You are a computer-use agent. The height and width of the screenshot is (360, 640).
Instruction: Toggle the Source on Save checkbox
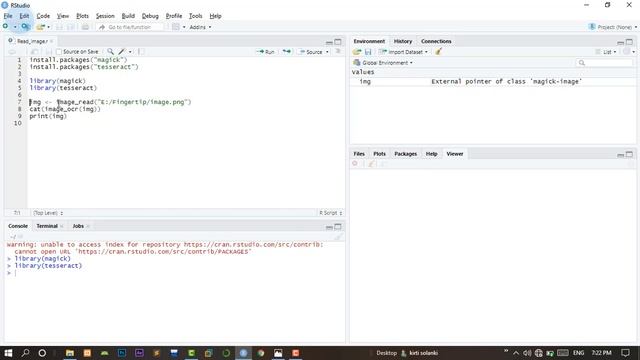click(x=59, y=52)
